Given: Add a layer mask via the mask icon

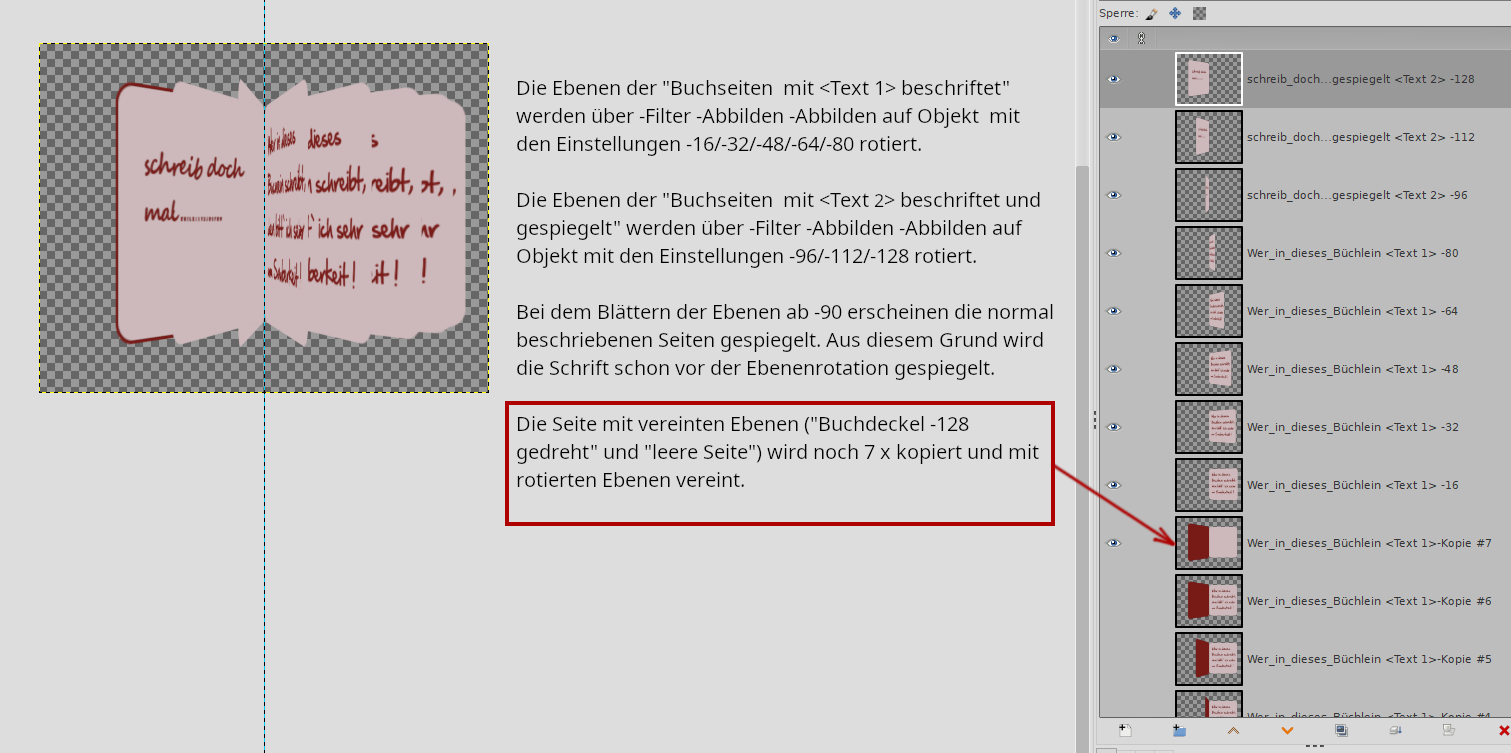Looking at the screenshot, I should coord(1449,731).
